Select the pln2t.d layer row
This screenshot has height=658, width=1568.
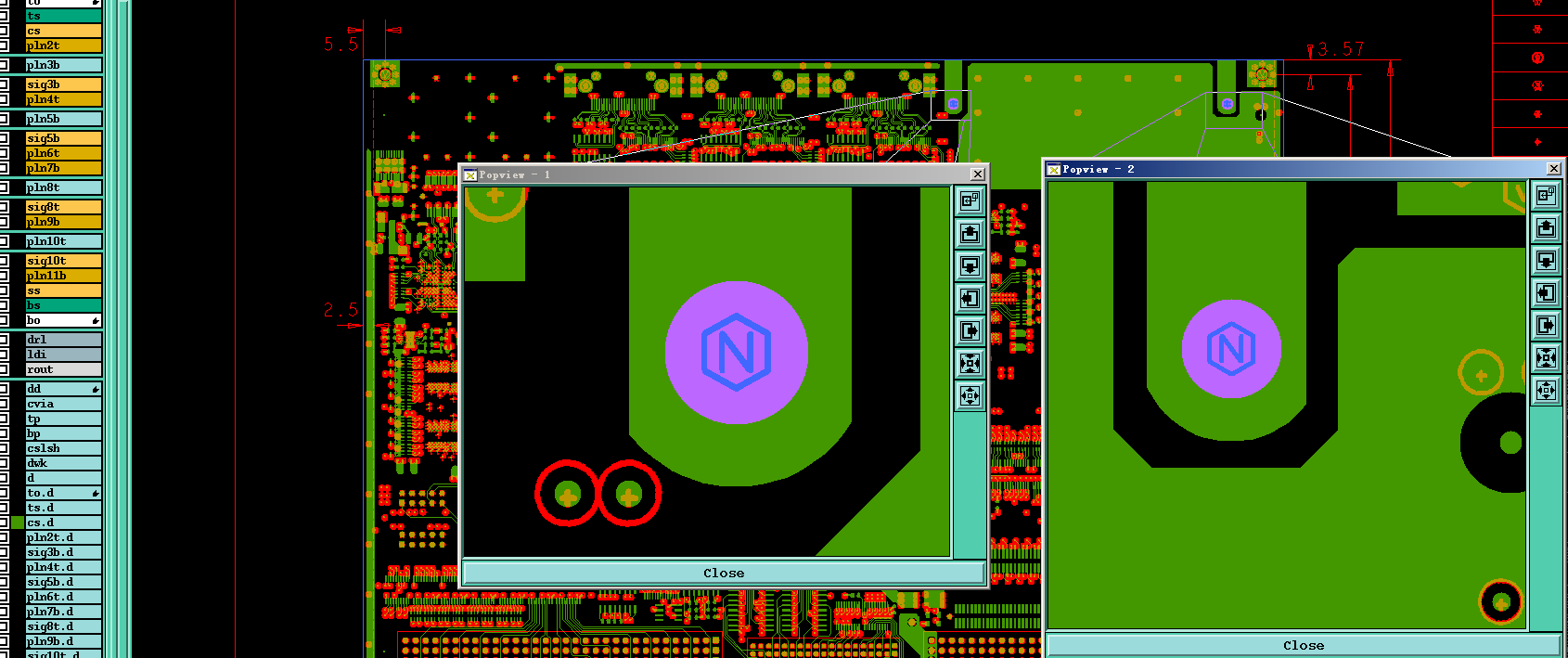63,537
